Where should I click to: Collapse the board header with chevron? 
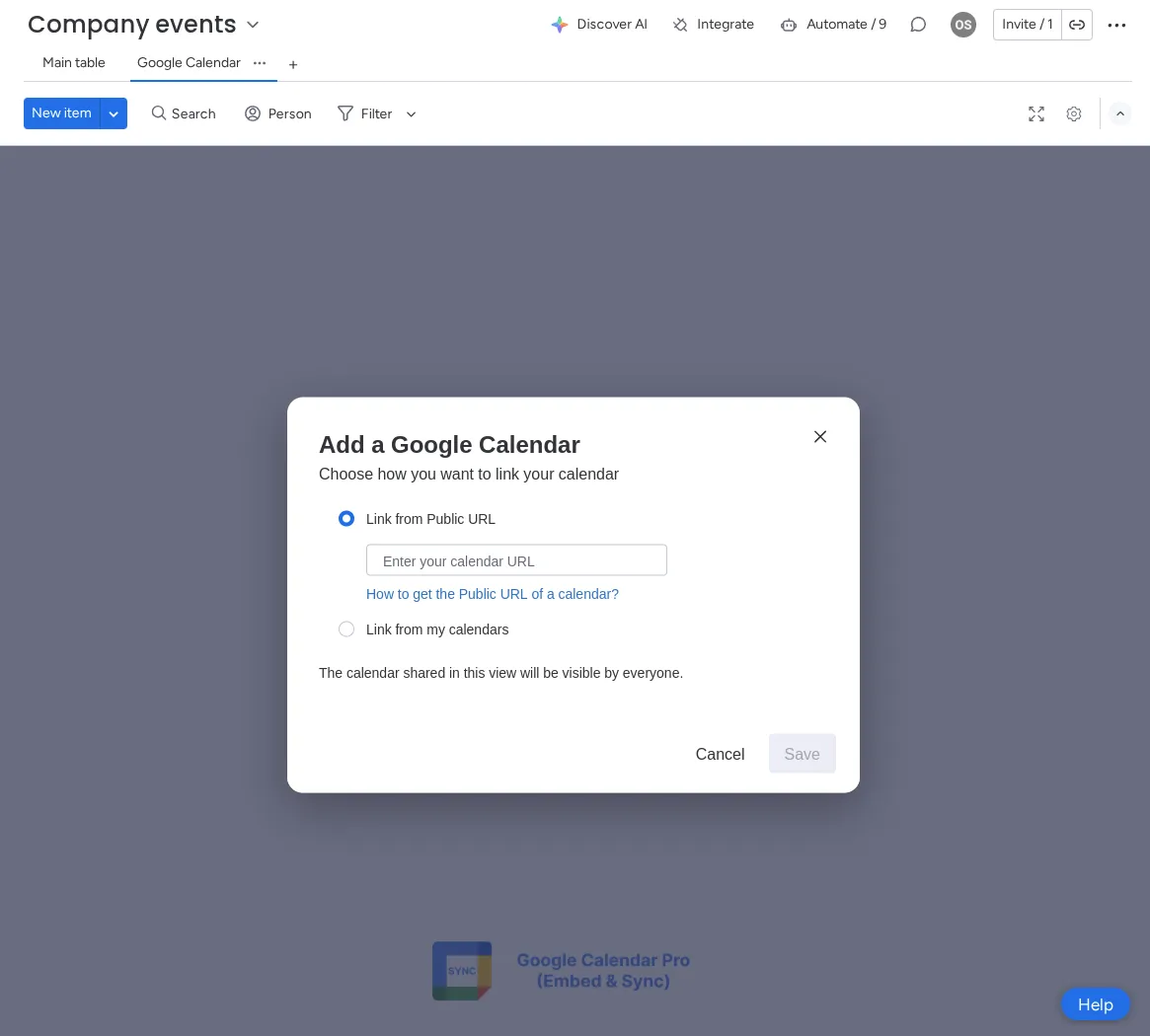1119,113
